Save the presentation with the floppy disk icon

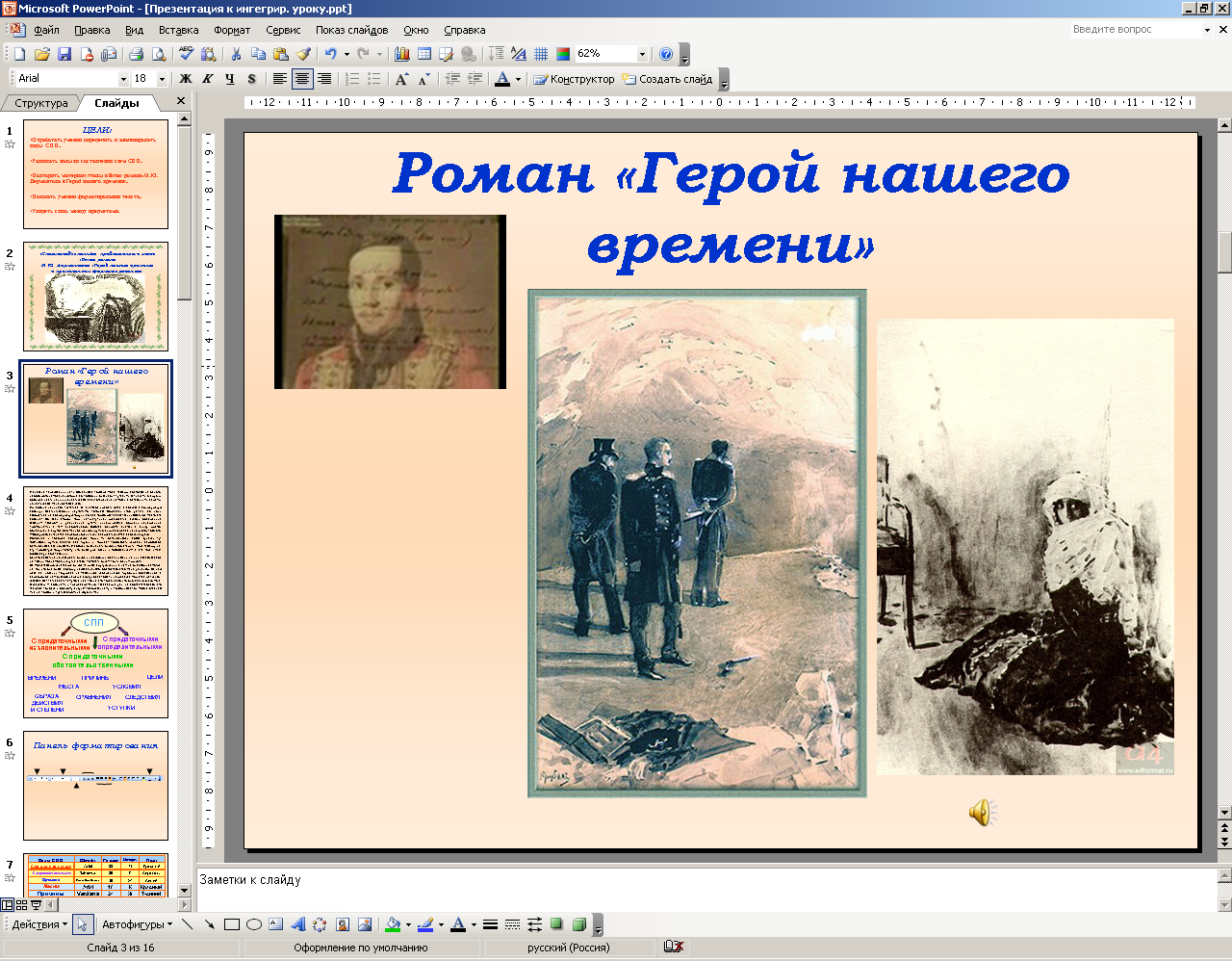(x=64, y=54)
